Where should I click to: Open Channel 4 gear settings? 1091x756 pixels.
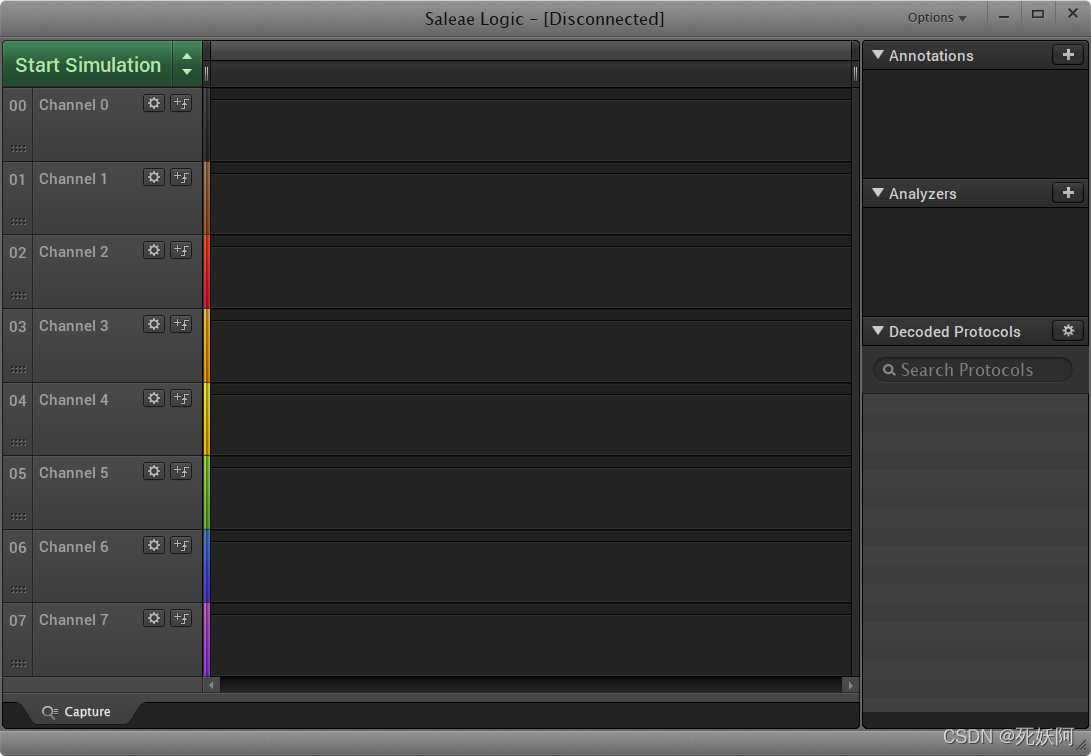pos(153,398)
